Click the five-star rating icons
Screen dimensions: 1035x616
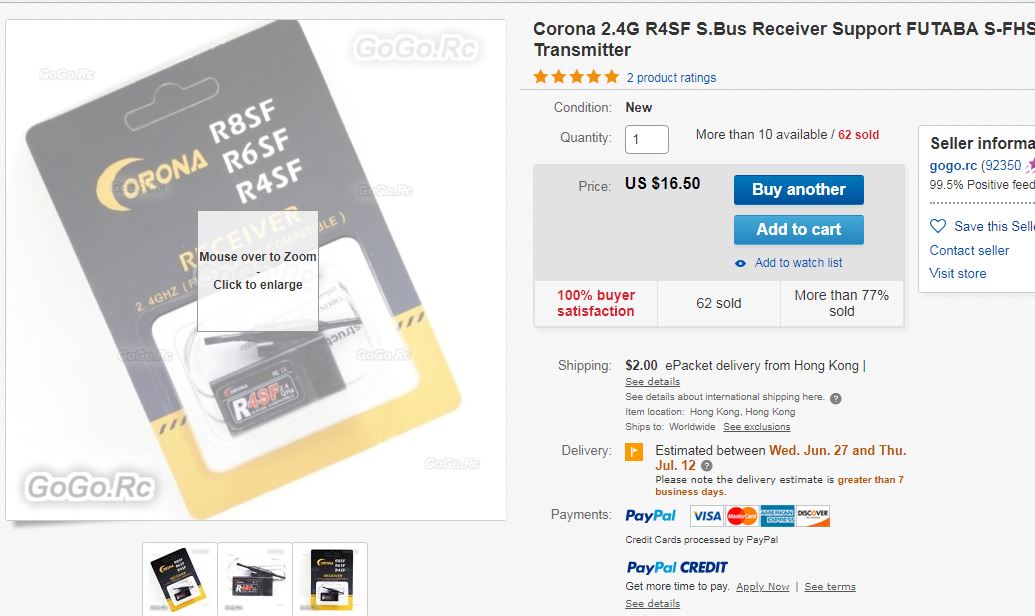[576, 77]
